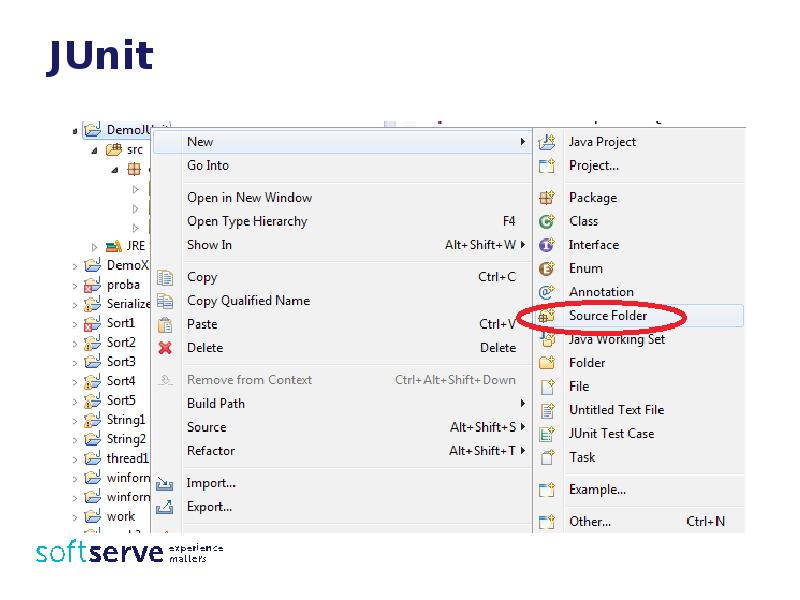Viewport: 800px width, 600px height.
Task: Click the F4 shortcut label
Action: point(509,221)
